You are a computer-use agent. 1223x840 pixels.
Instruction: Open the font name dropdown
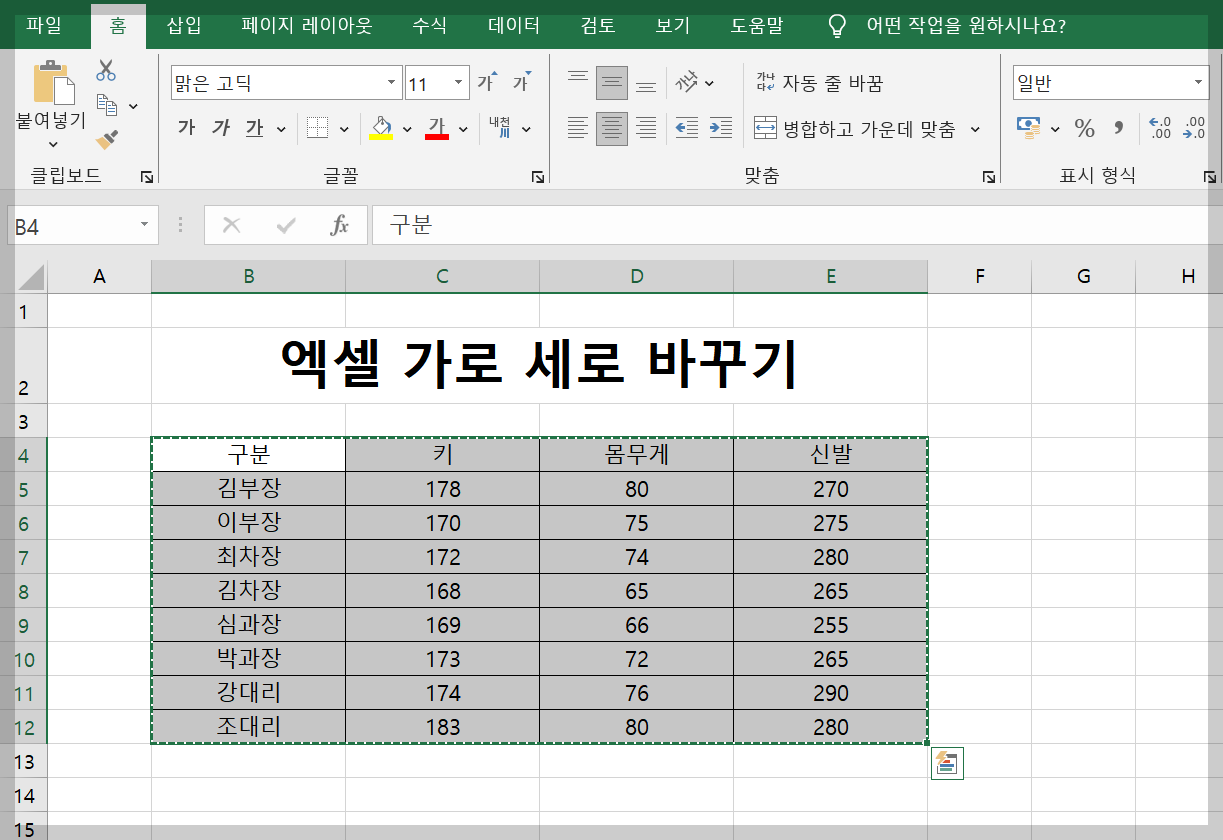click(392, 83)
